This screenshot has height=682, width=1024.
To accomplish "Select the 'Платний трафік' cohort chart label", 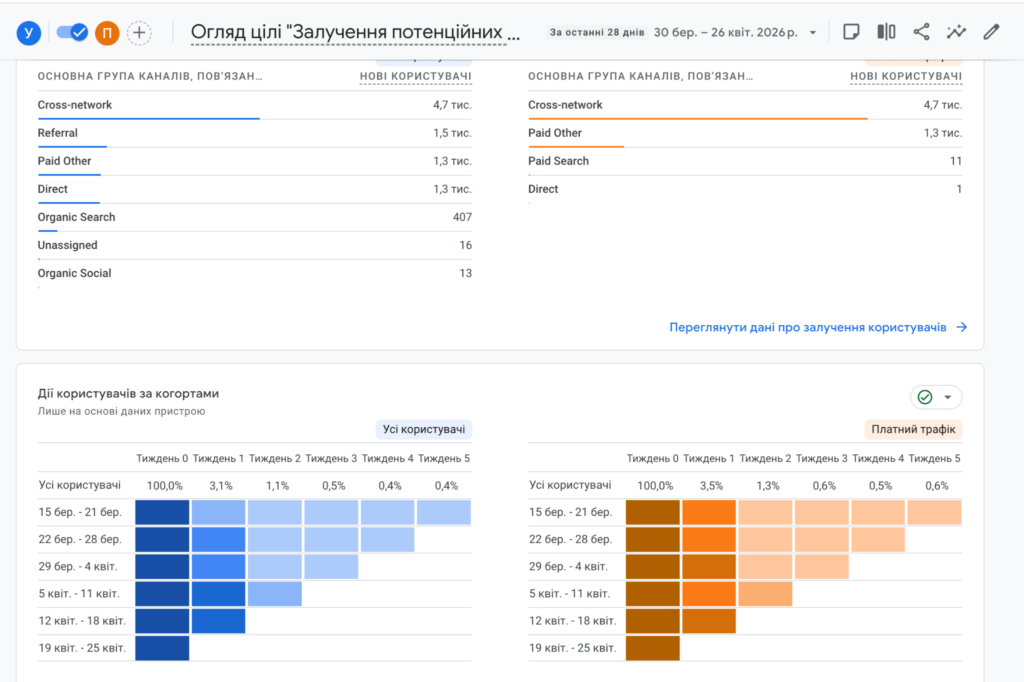I will coord(913,429).
